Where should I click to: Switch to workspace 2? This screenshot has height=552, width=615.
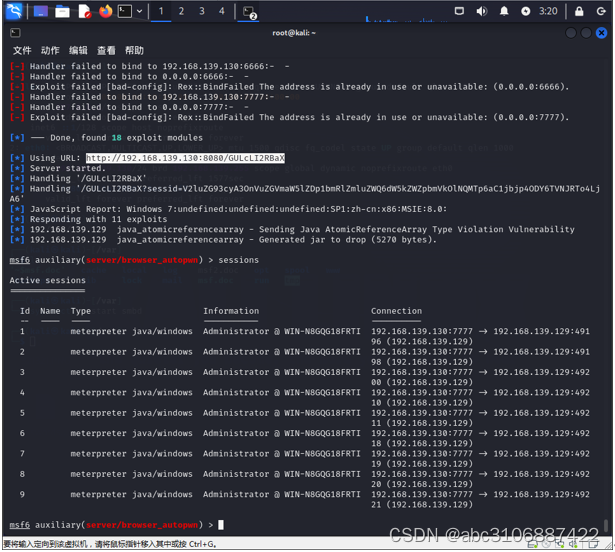(181, 11)
